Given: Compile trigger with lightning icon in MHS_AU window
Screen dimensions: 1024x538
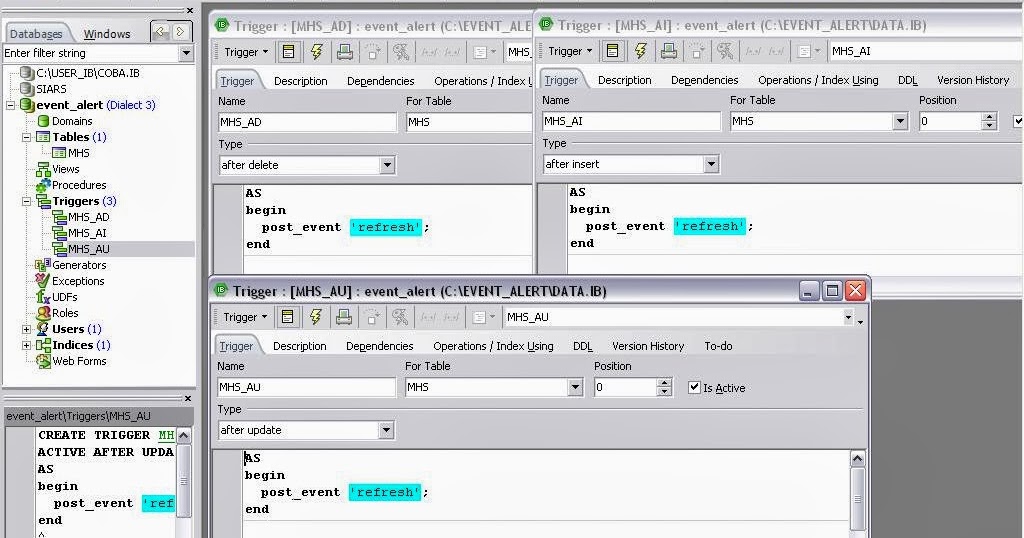Looking at the screenshot, I should click(x=316, y=317).
